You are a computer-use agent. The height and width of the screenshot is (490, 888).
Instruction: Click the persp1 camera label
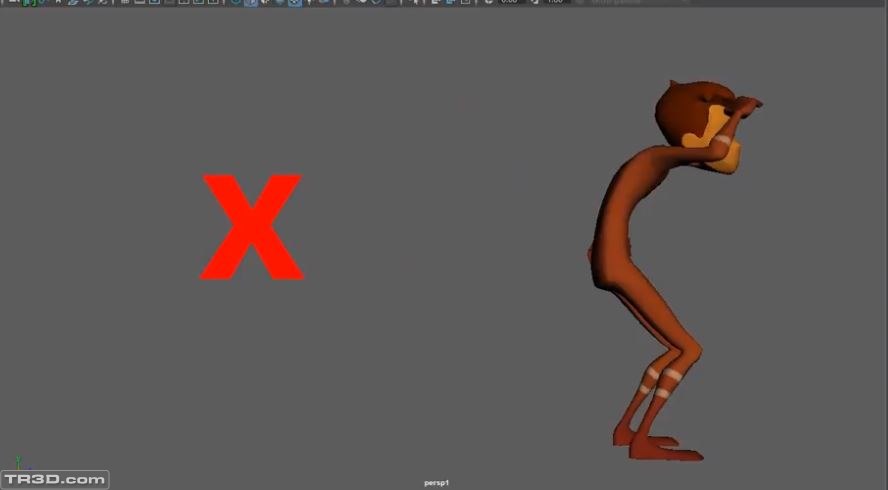436,483
